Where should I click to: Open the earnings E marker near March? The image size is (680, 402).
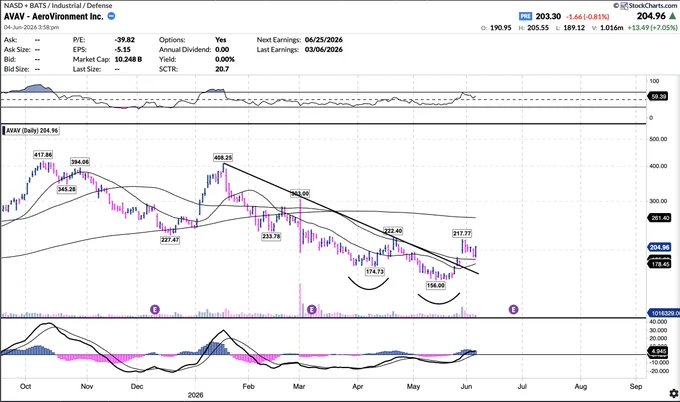(311, 309)
